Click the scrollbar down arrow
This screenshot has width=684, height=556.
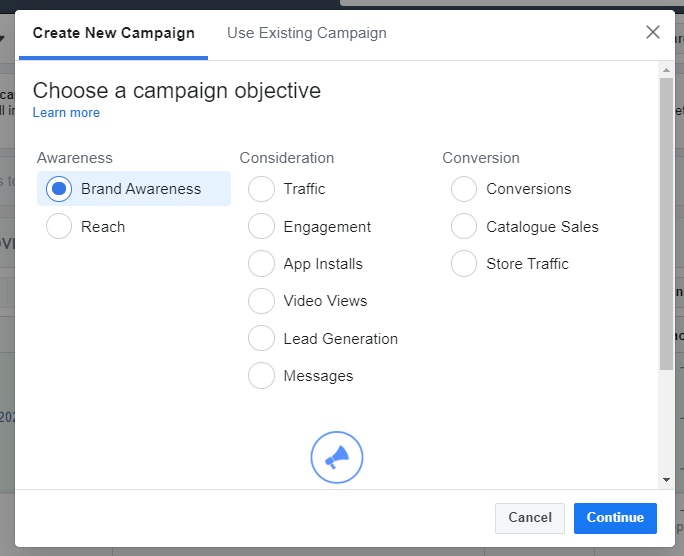(666, 480)
